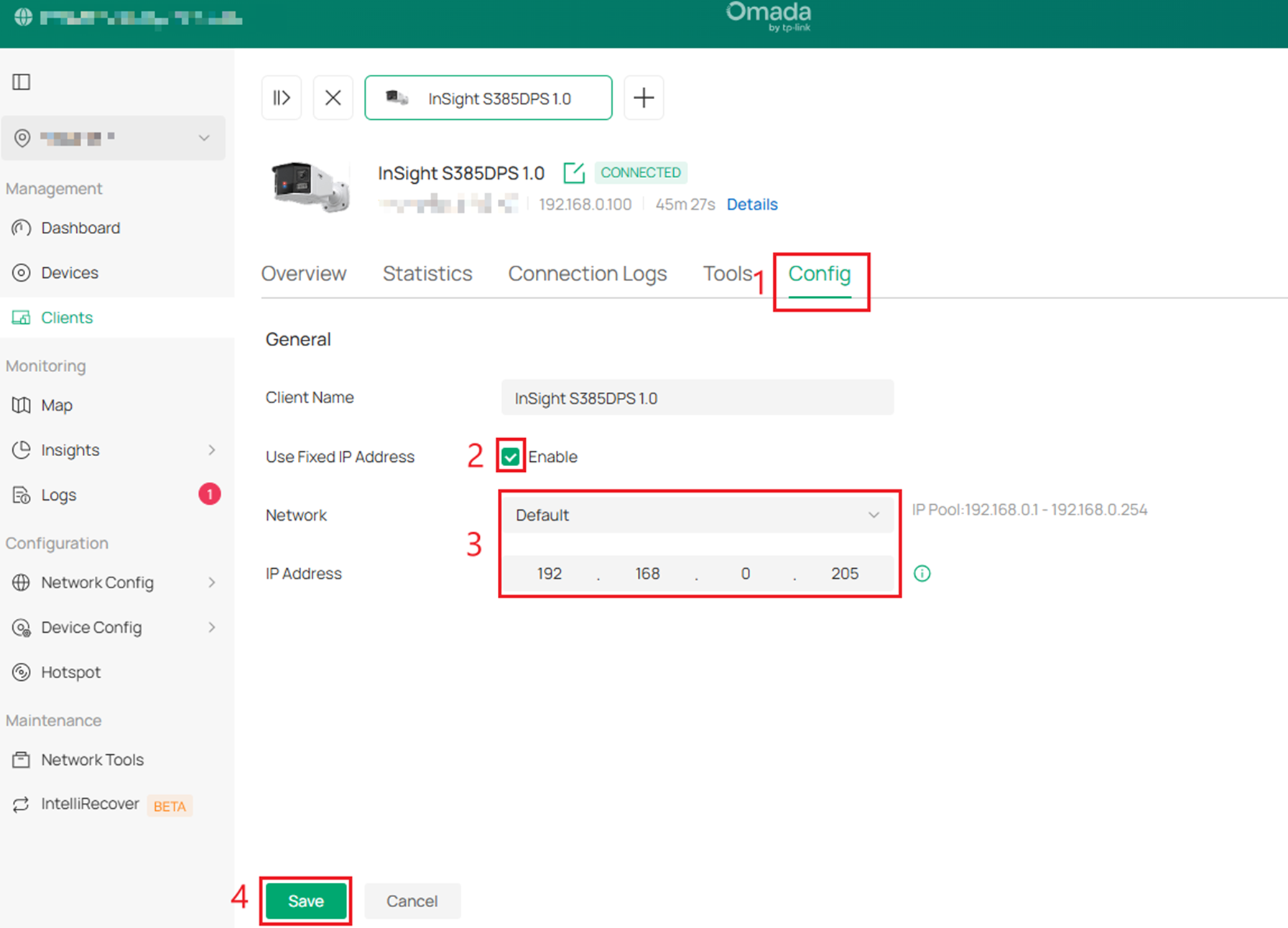This screenshot has height=928, width=1288.
Task: Save the fixed IP configuration
Action: pyautogui.click(x=305, y=900)
